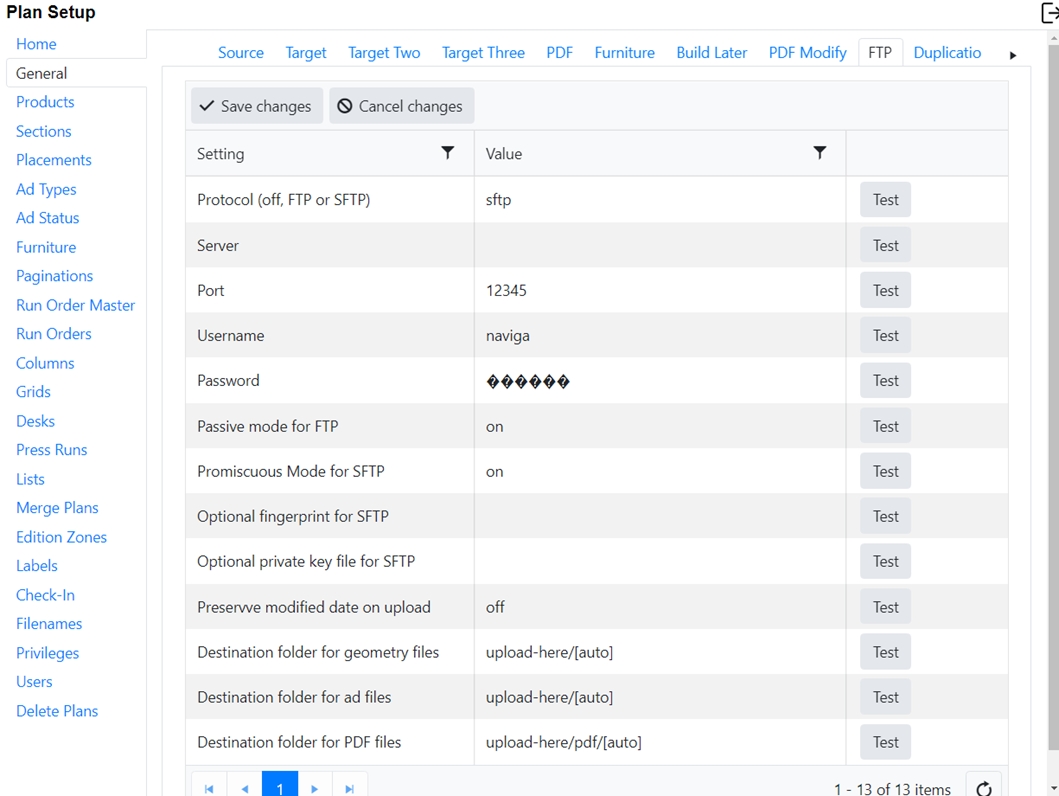
Task: Click the Cancel changes button
Action: (x=401, y=106)
